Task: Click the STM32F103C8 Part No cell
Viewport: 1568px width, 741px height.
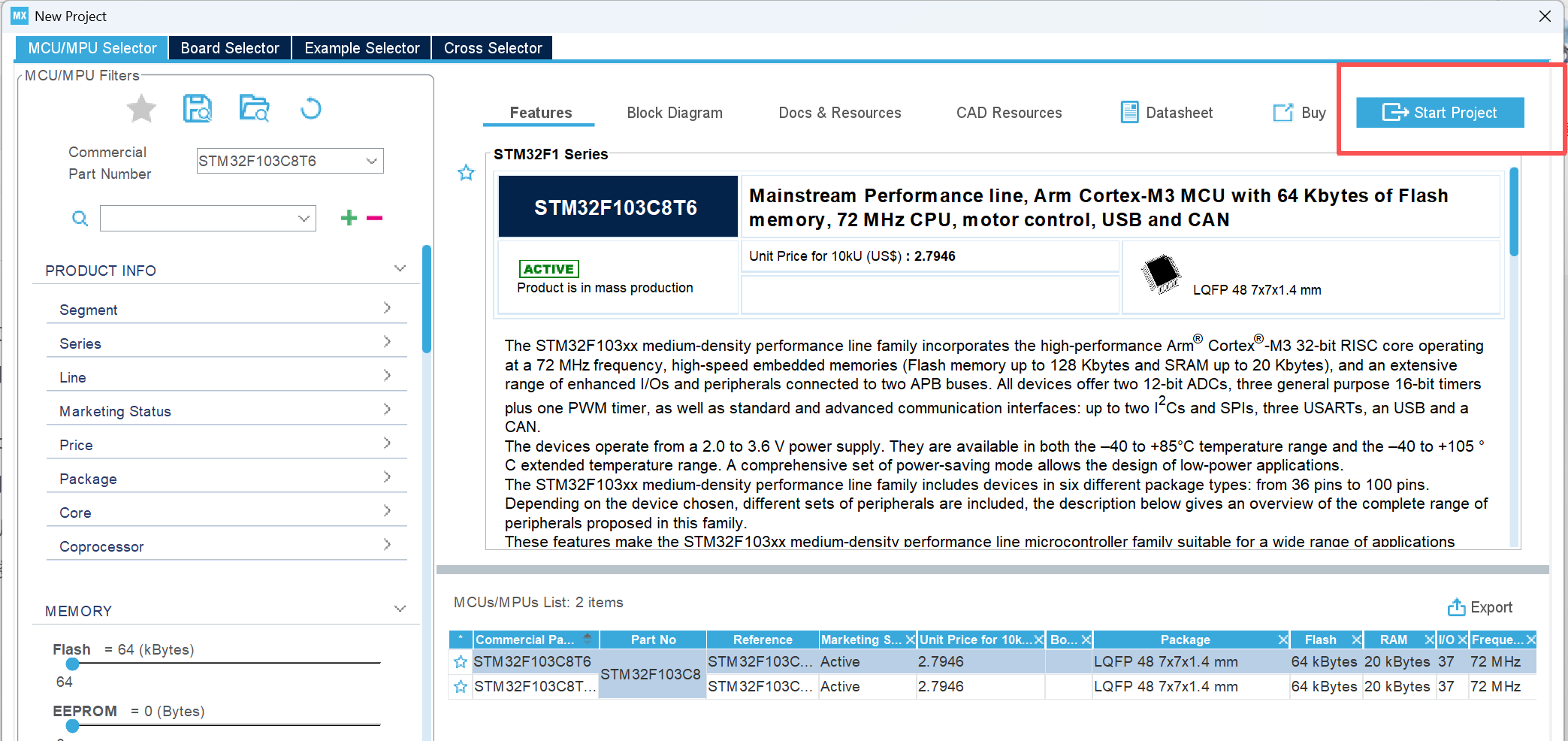Action: pos(651,674)
